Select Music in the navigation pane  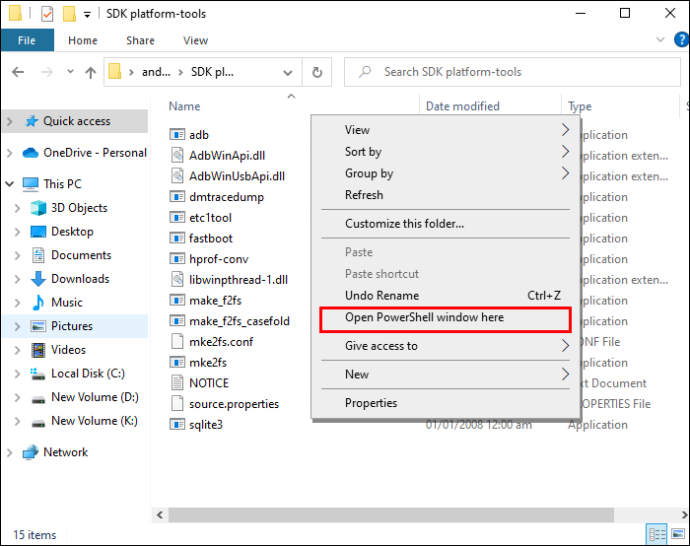(x=66, y=302)
